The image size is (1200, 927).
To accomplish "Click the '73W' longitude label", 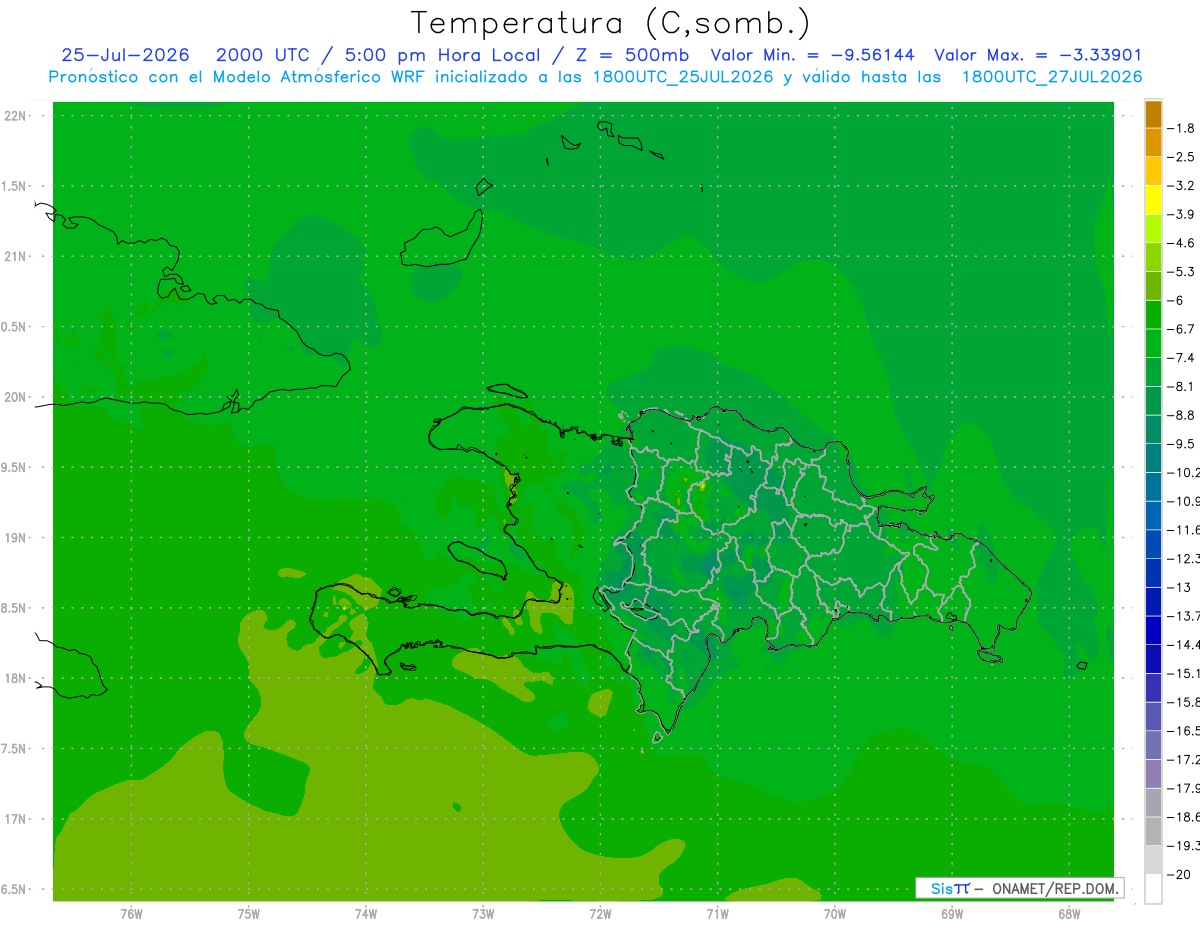I will 483,914.
